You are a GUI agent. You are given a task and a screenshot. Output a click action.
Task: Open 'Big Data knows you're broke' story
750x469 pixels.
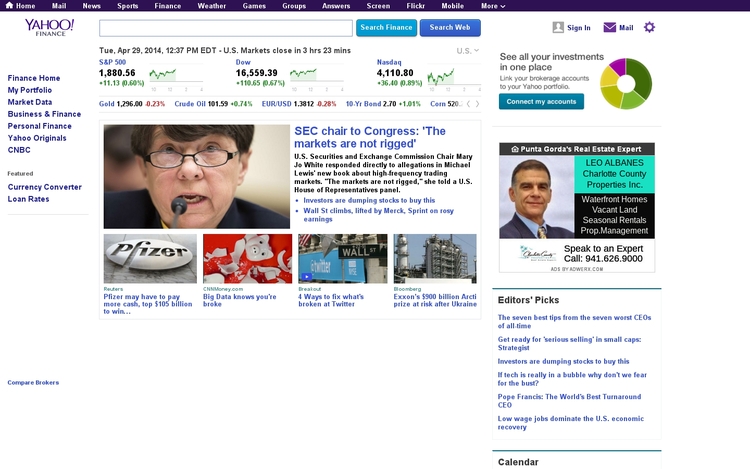click(x=240, y=300)
